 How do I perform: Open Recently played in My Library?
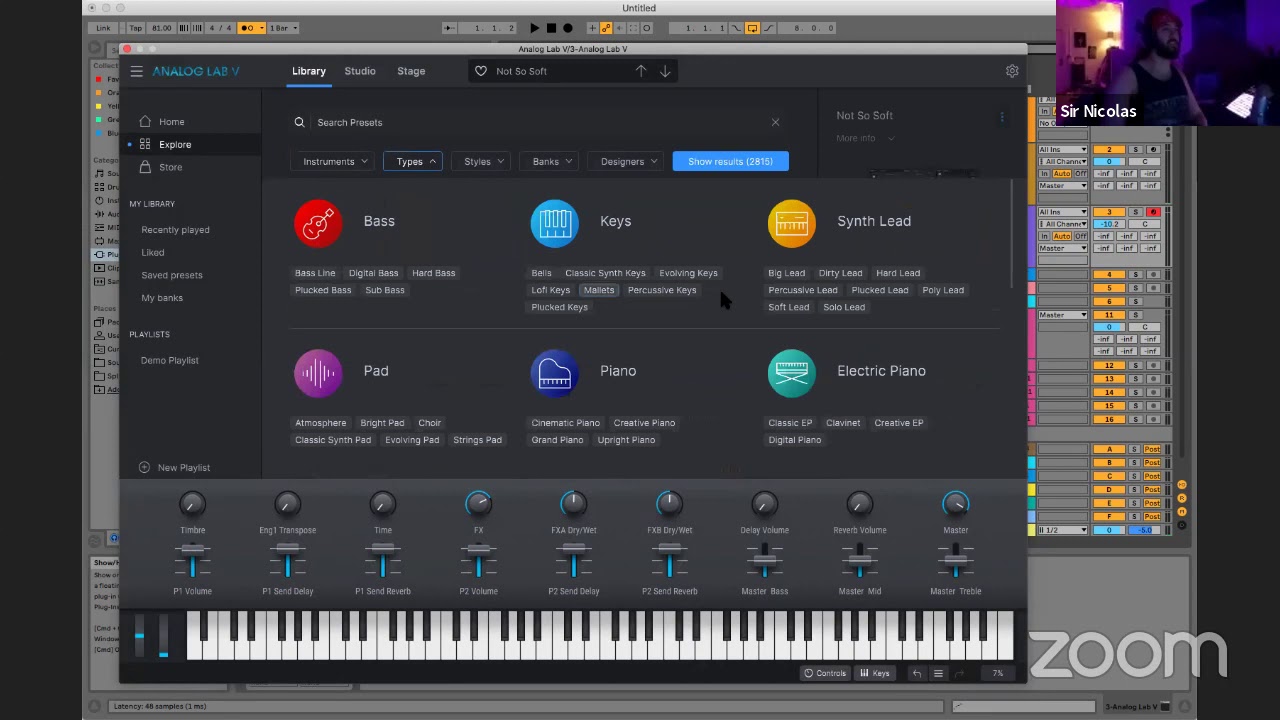pos(175,230)
